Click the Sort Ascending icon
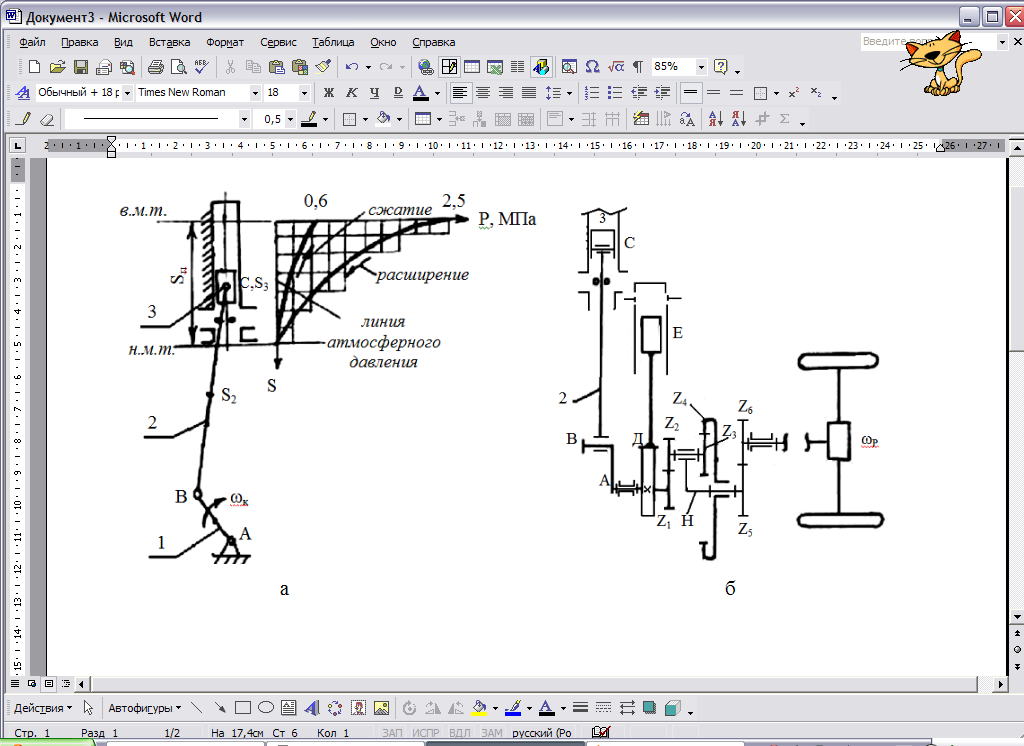The width and height of the screenshot is (1024, 746). click(715, 119)
